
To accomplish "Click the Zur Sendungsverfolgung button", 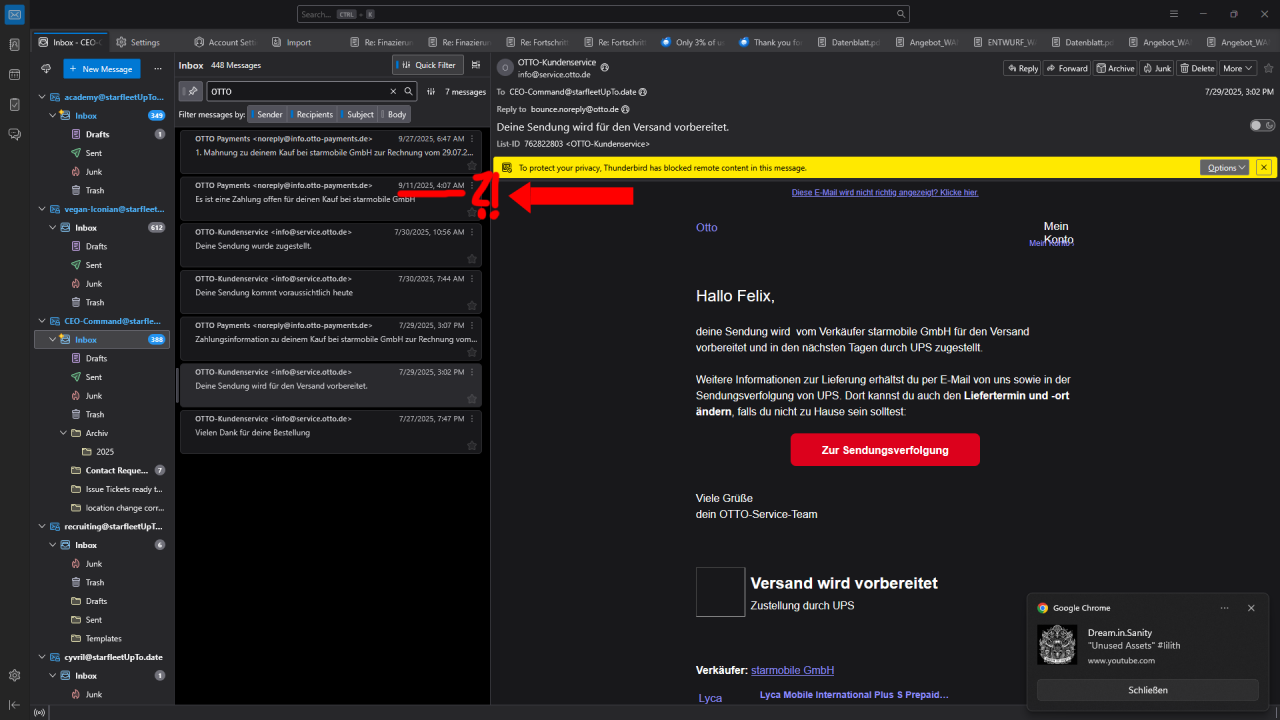I will click(x=884, y=450).
